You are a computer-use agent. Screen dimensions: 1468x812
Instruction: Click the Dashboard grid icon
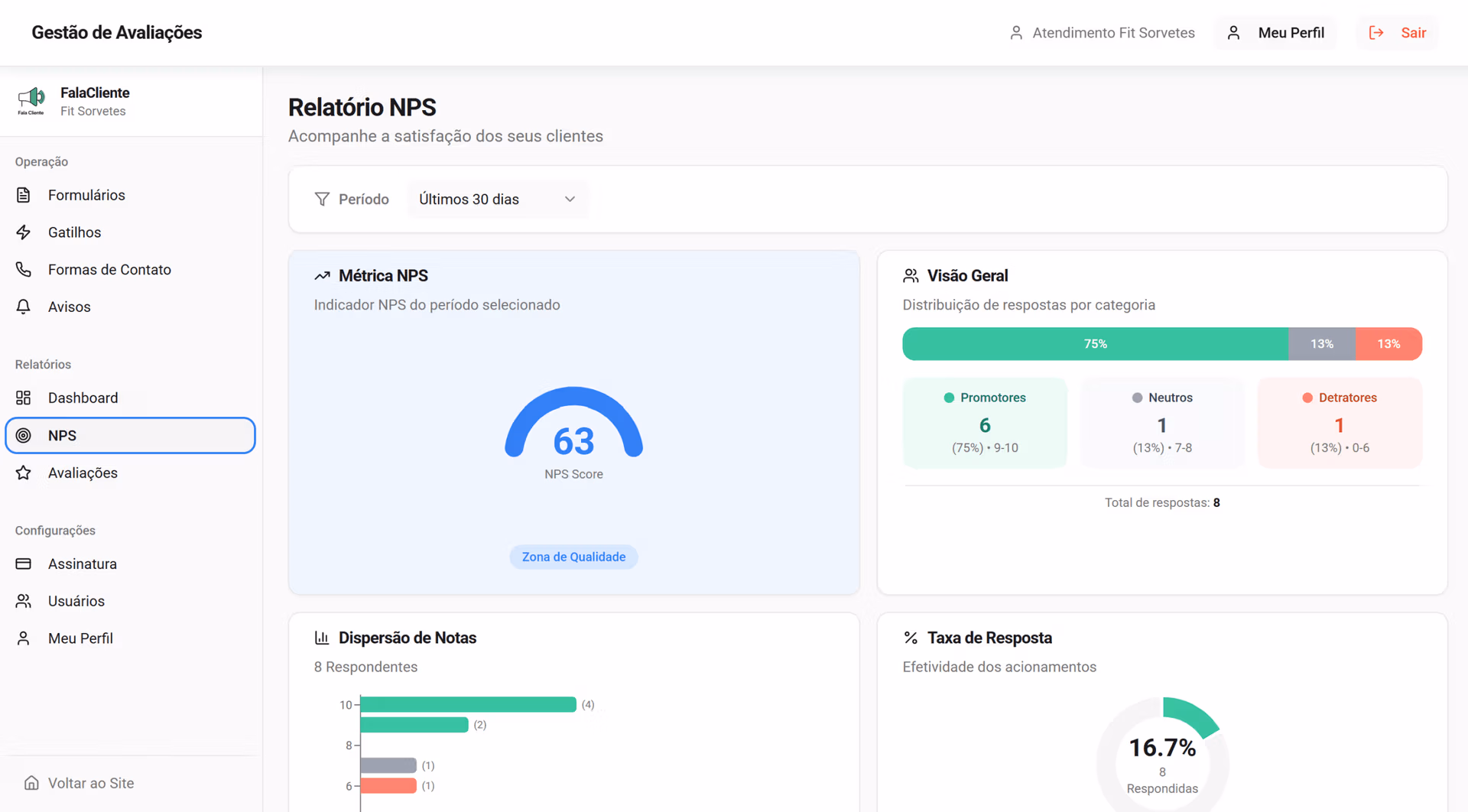coord(24,398)
